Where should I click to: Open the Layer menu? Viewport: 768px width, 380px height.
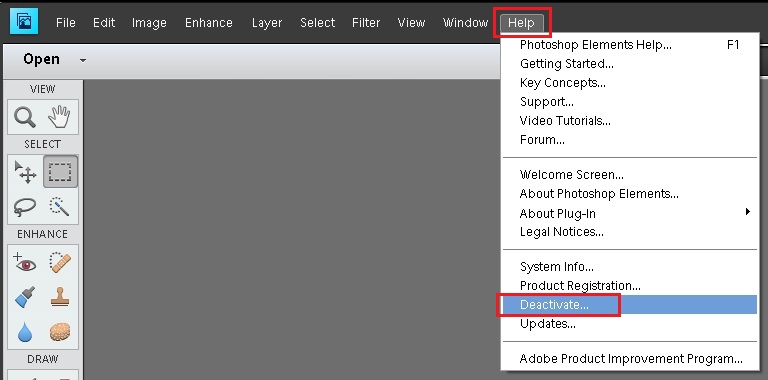coord(267,23)
